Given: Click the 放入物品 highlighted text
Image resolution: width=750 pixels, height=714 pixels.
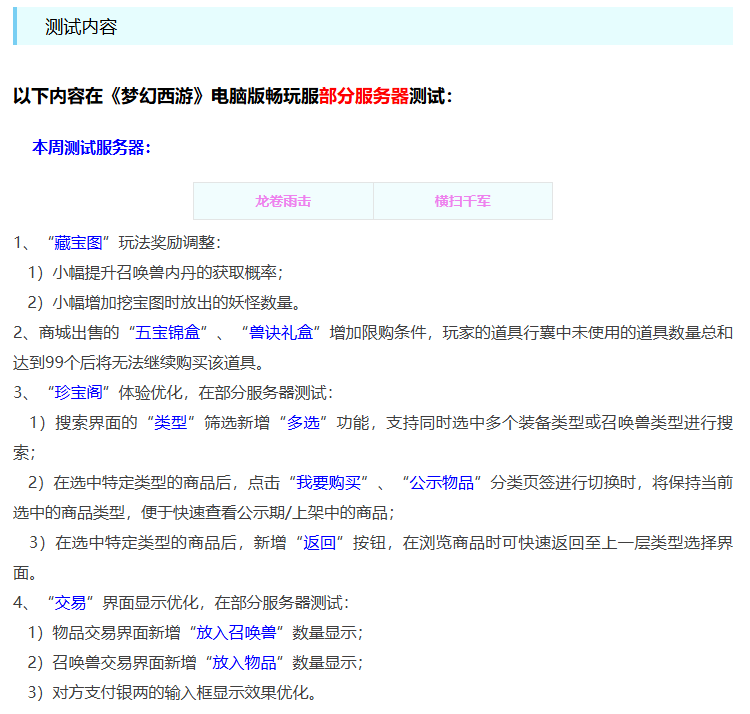Looking at the screenshot, I should pos(243,663).
